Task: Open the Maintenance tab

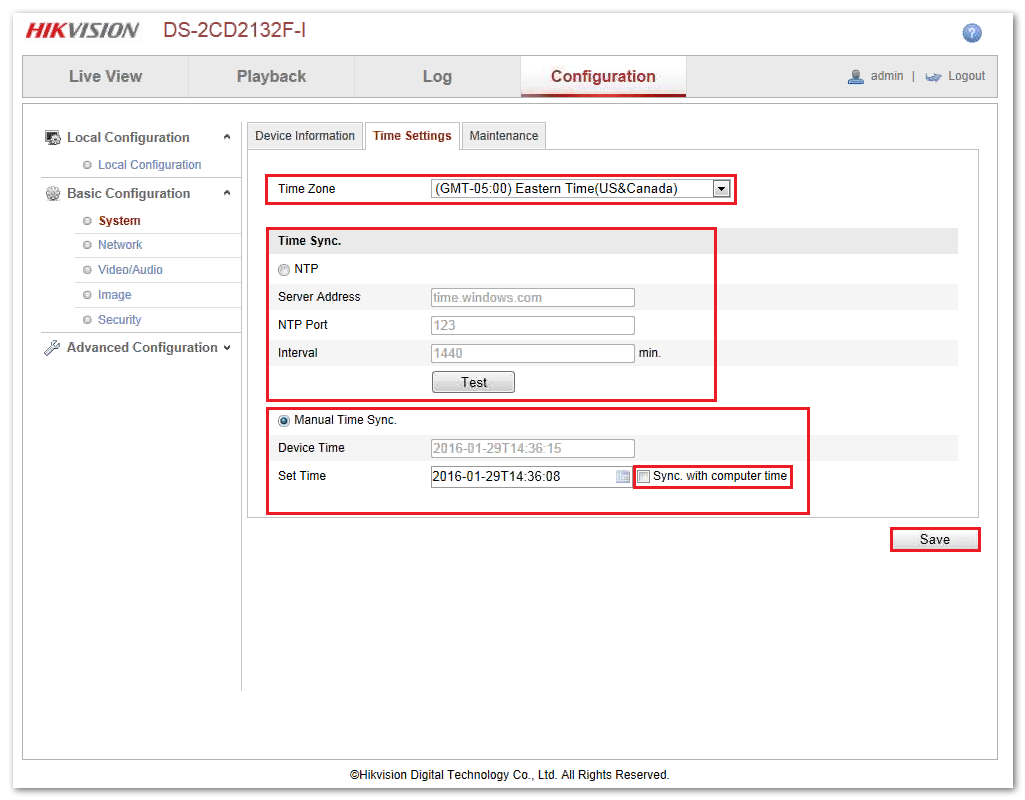Action: pyautogui.click(x=504, y=136)
